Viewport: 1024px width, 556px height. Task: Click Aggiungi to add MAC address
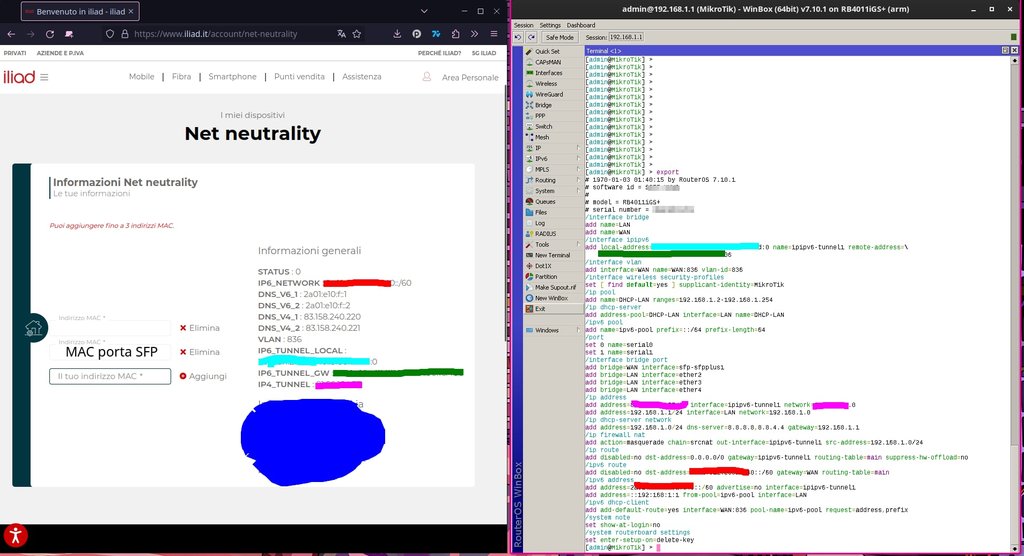coord(203,376)
